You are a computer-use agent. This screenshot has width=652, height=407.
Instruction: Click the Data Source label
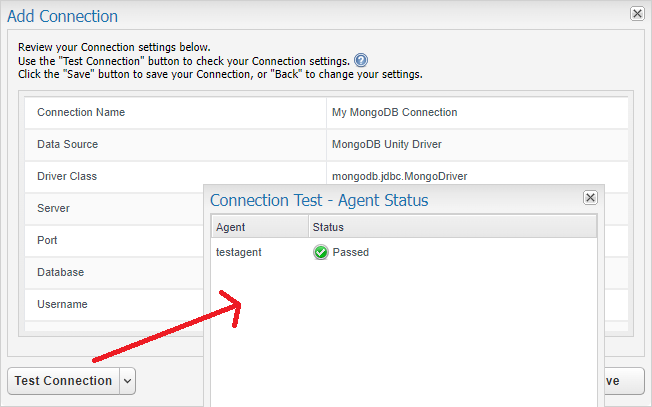point(67,144)
